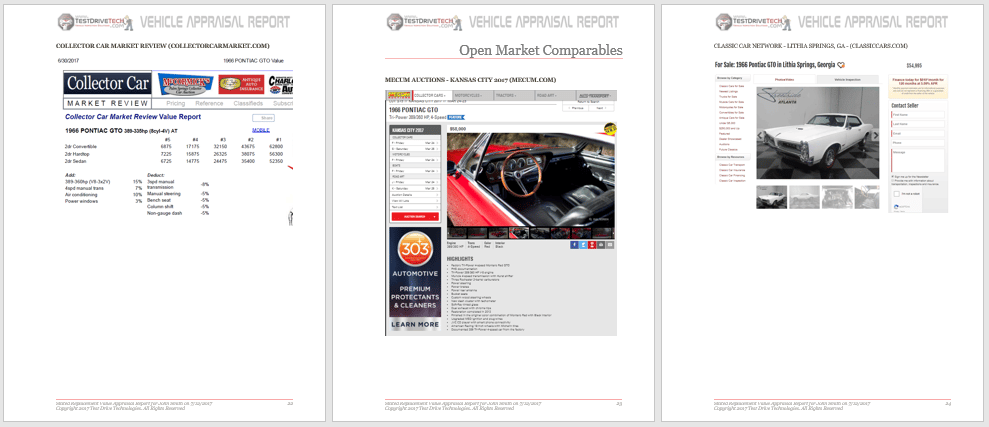This screenshot has width=989, height=427.
Task: Click the Share button on value report
Action: (264, 117)
